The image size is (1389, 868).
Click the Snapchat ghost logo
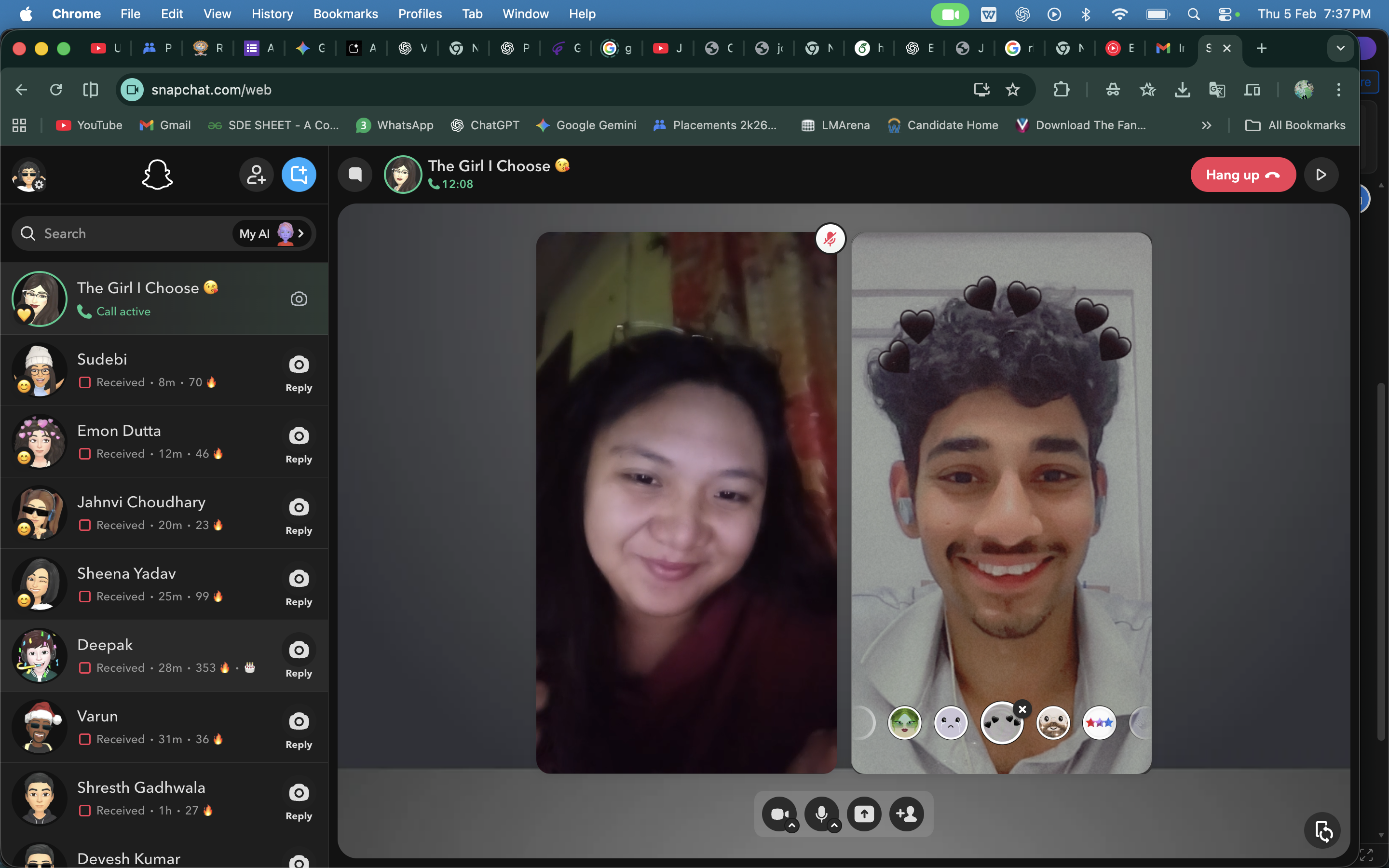point(157,175)
